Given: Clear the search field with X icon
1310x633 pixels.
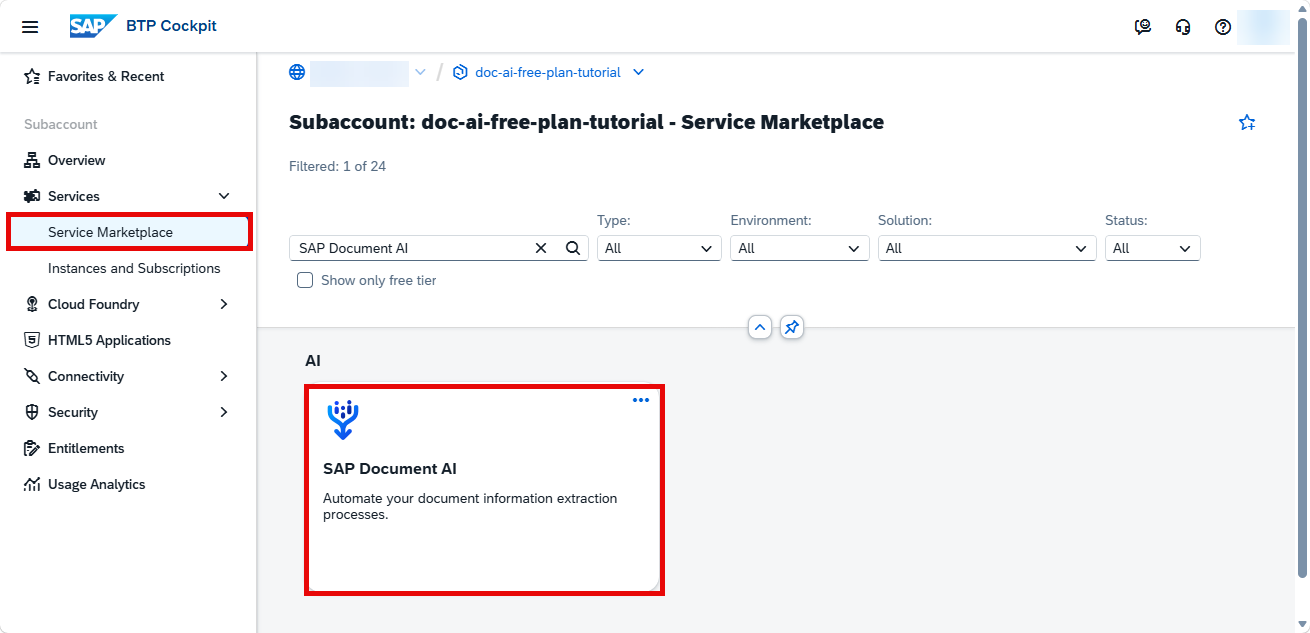Looking at the screenshot, I should [541, 248].
